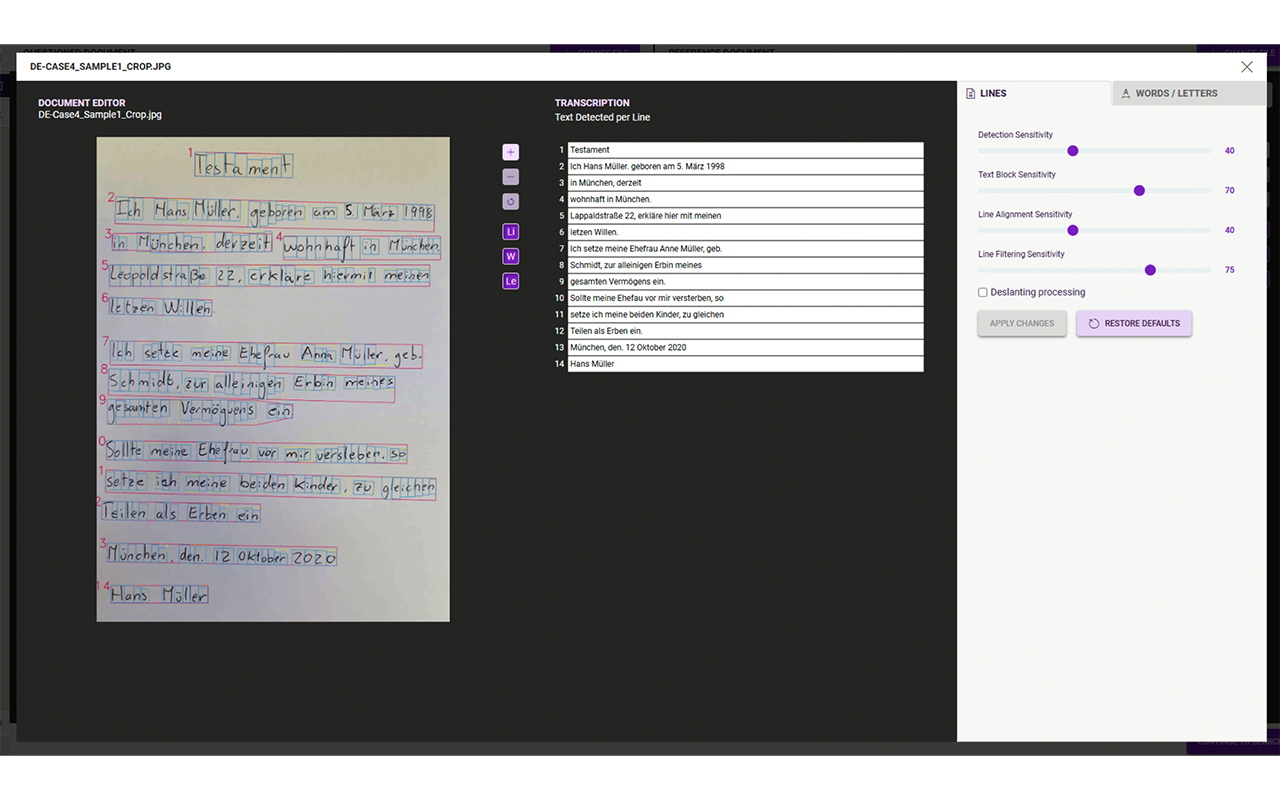The height and width of the screenshot is (800, 1280).
Task: Click the Apply Changes button
Action: pos(1022,323)
